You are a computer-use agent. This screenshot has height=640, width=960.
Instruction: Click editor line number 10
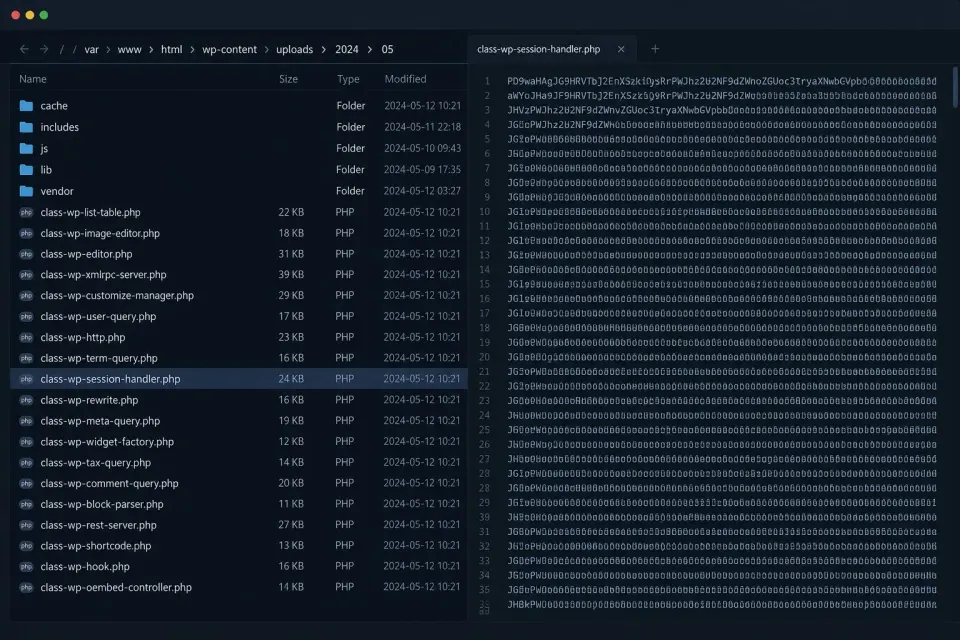tap(484, 212)
